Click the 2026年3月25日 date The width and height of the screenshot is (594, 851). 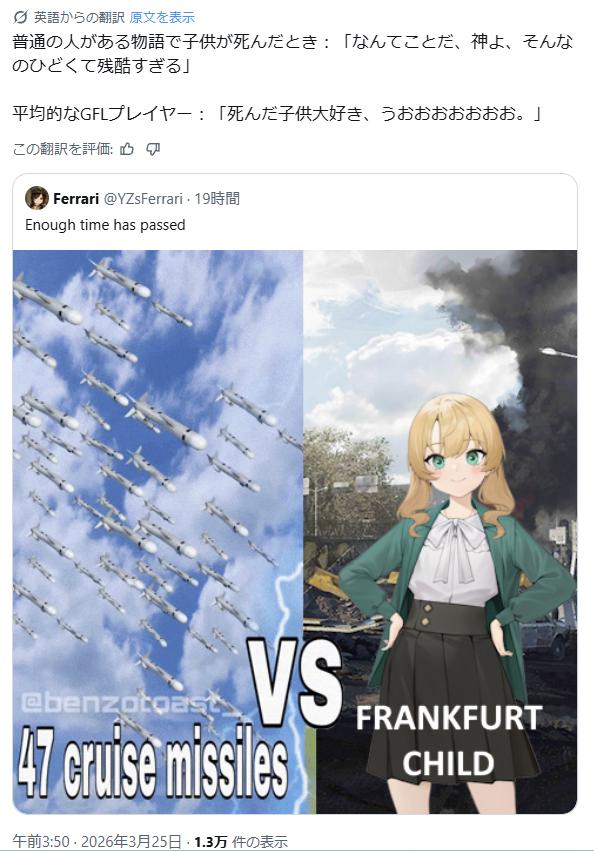point(131,842)
